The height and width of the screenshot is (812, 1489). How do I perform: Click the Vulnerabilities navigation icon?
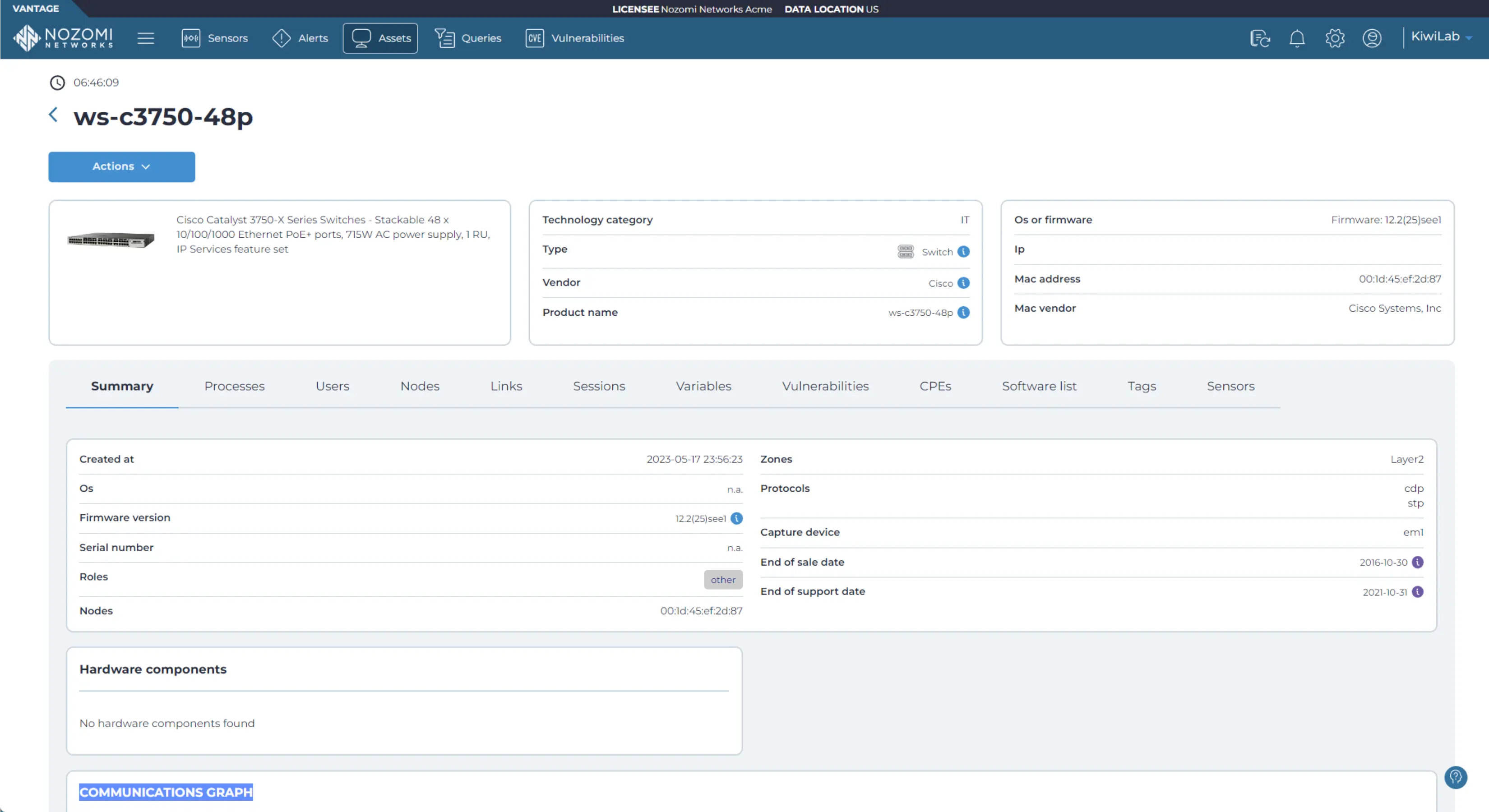[x=535, y=38]
